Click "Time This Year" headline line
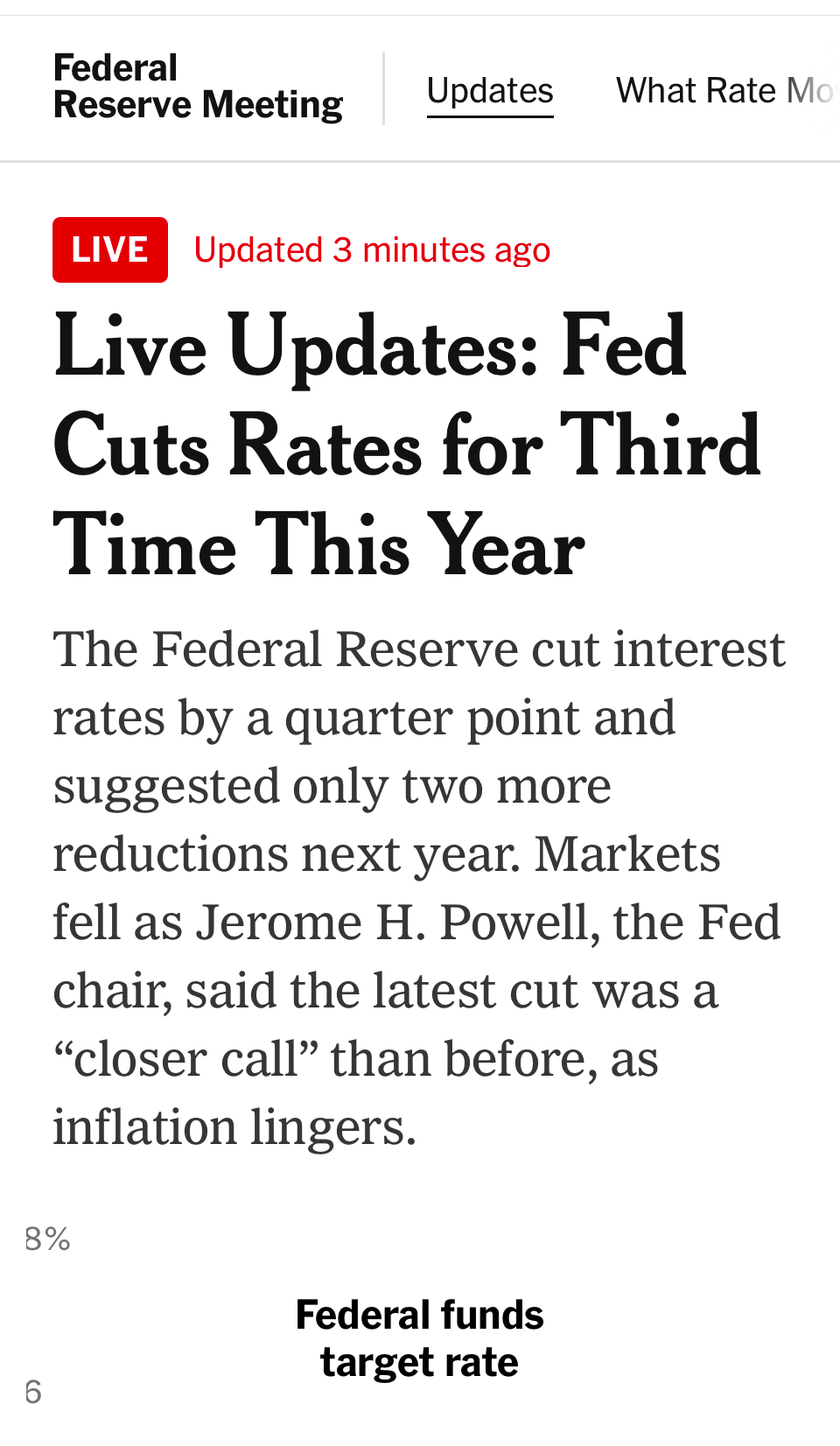The image size is (840, 1446). point(319,546)
